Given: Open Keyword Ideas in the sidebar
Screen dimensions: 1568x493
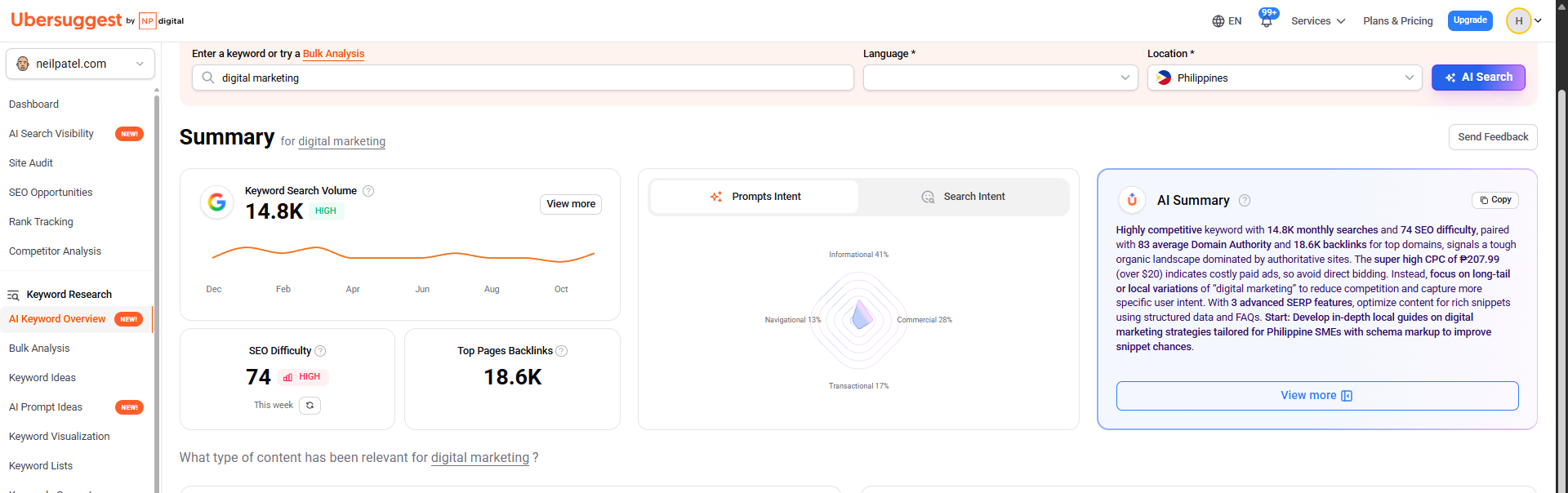Looking at the screenshot, I should click(x=42, y=378).
